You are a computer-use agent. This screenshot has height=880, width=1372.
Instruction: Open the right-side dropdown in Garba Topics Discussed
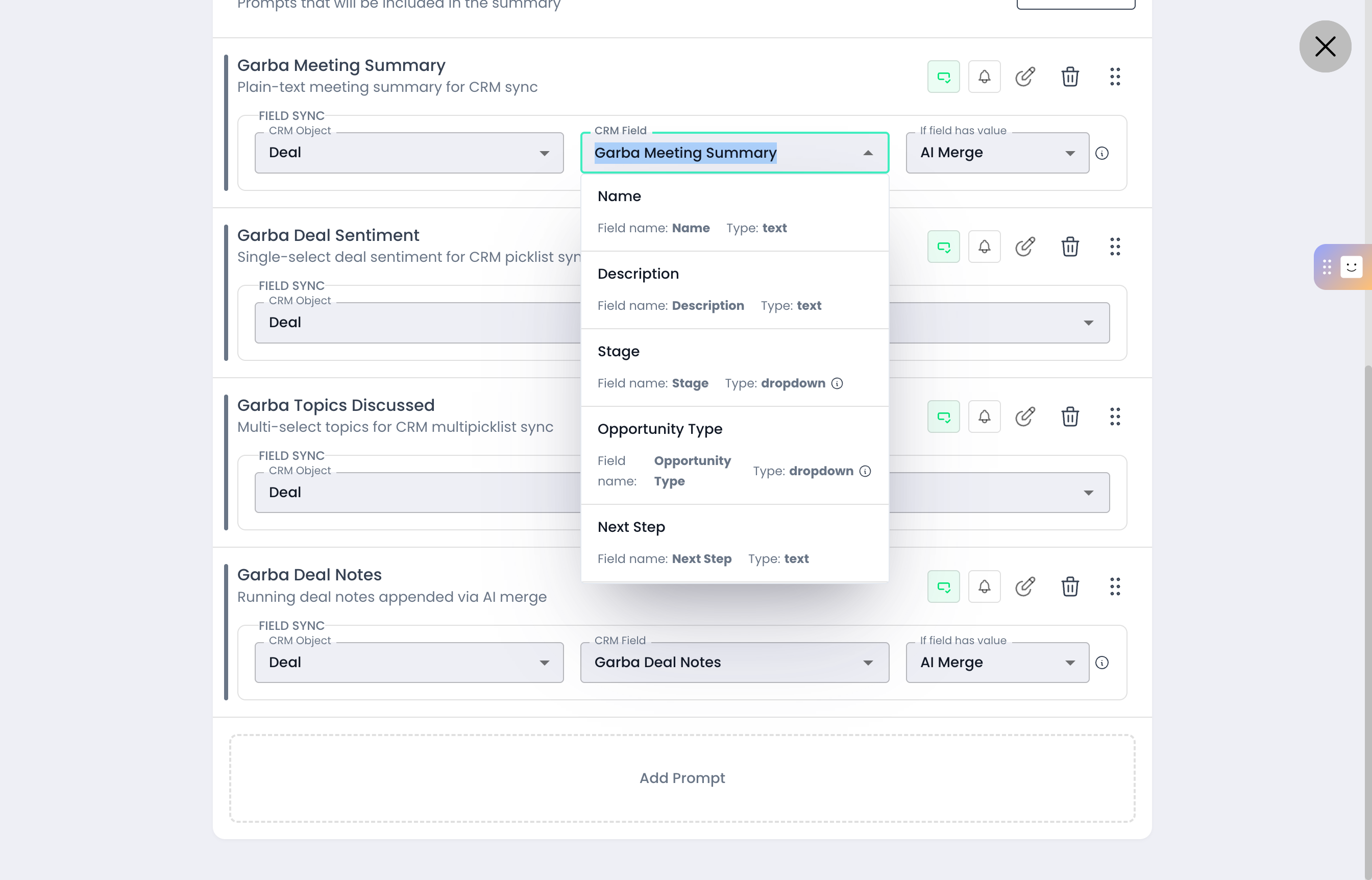click(x=999, y=493)
